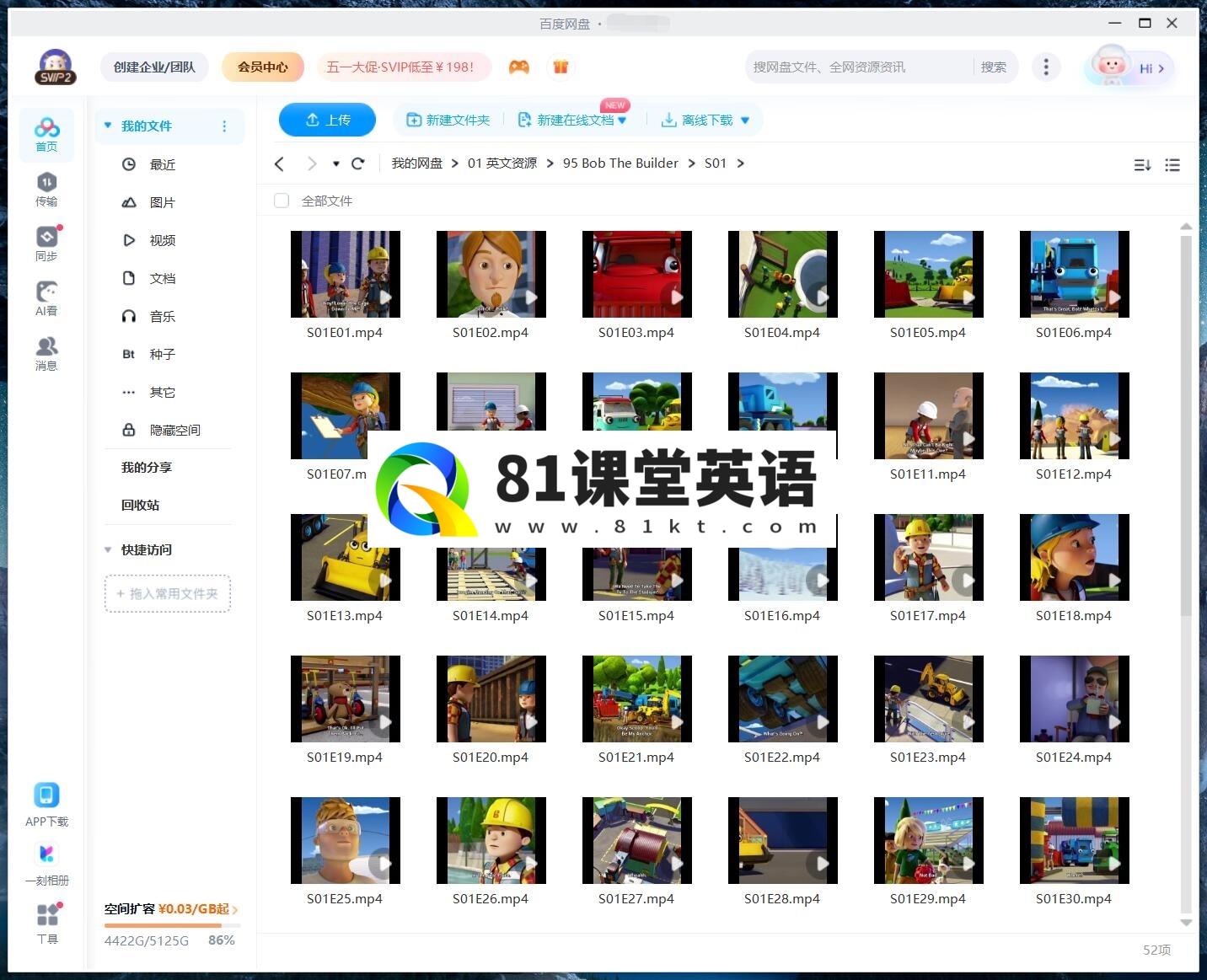Select the S01E18.mp4 thumbnail
Screen dimensions: 1207x980
[1075, 557]
